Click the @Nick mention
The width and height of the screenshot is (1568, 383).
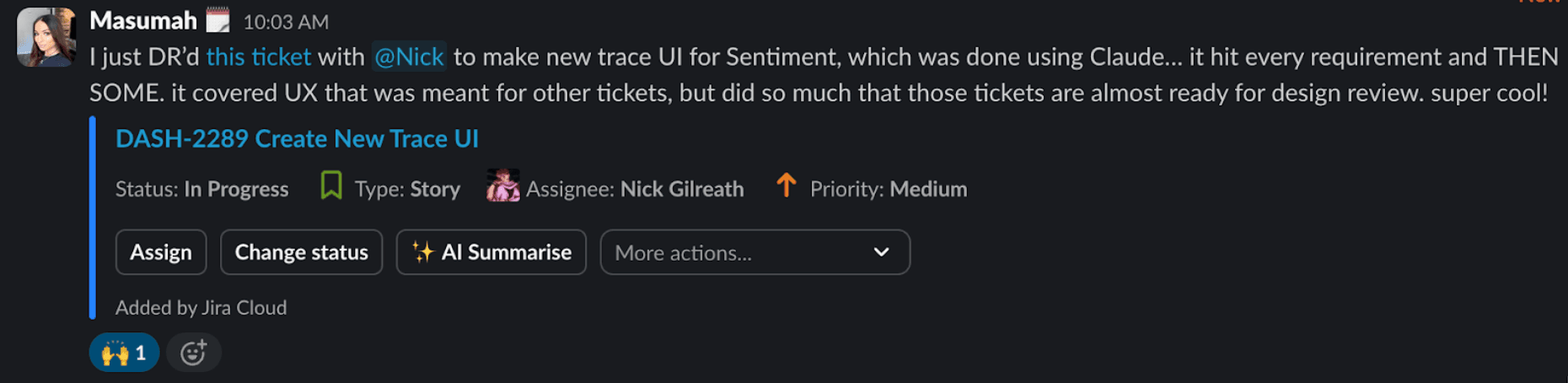tap(409, 57)
